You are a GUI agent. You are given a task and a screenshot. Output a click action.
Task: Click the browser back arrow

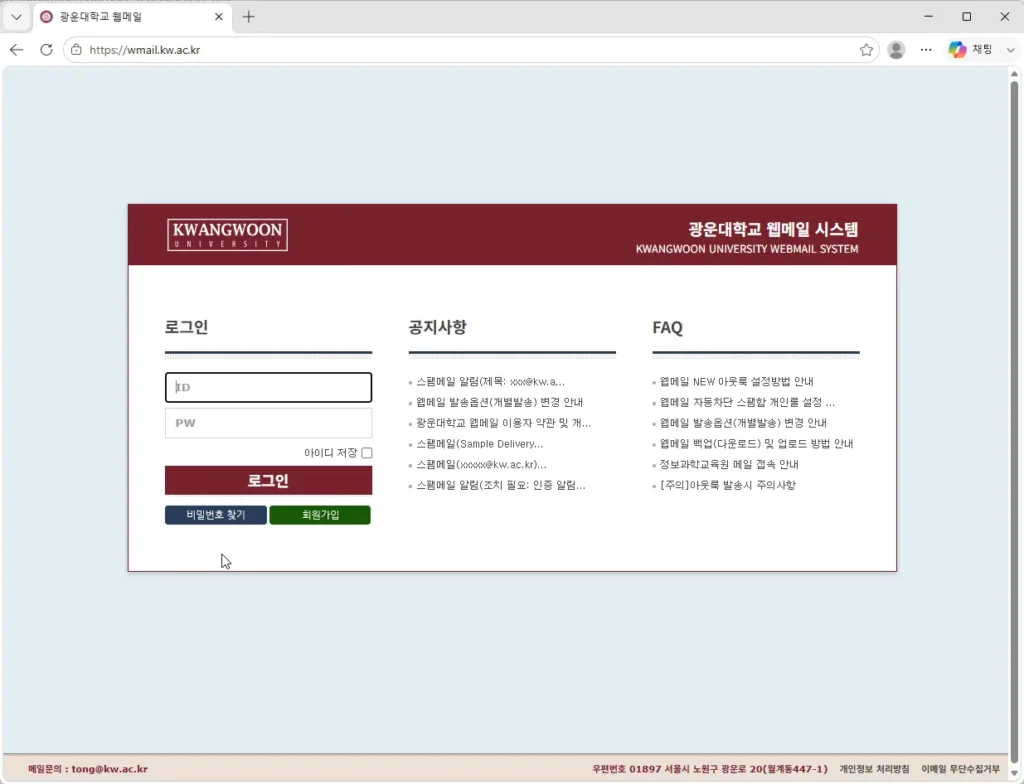click(16, 50)
